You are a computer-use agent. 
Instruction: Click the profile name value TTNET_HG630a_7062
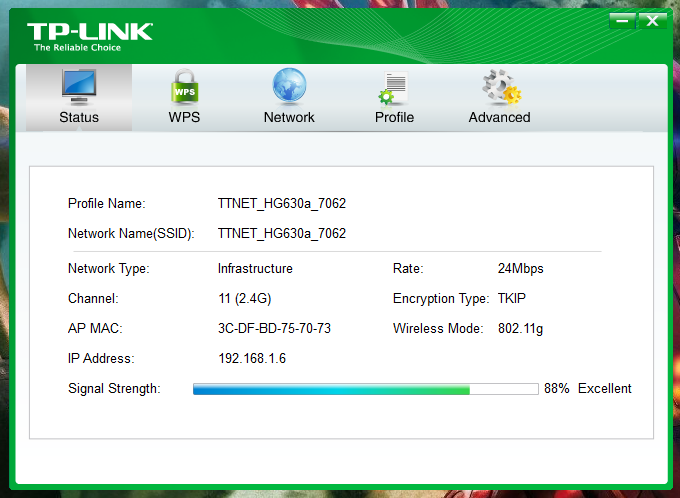[282, 203]
